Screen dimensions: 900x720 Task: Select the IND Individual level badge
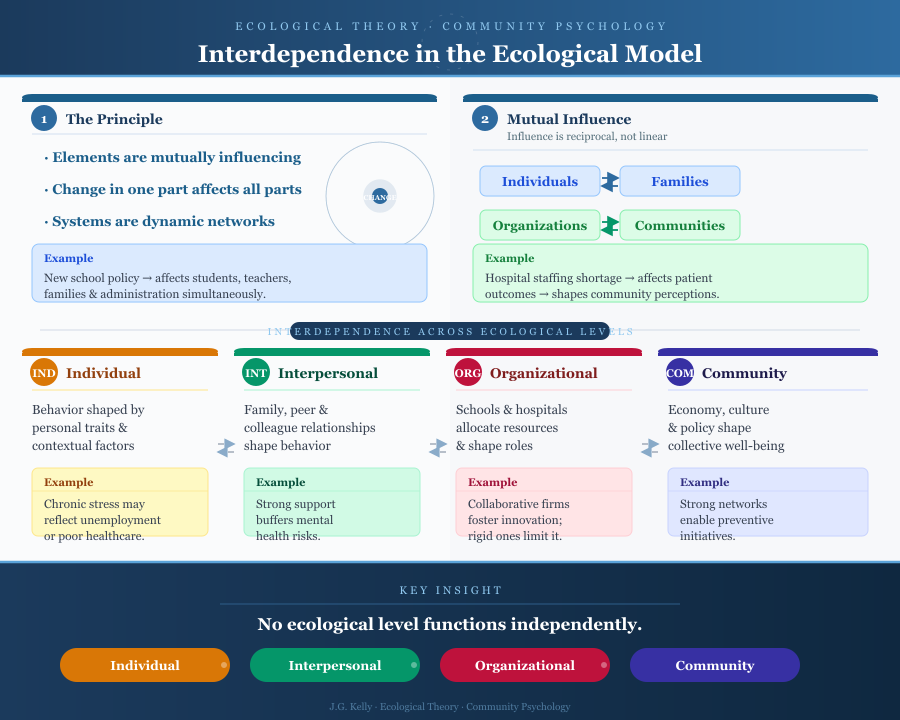click(x=44, y=372)
